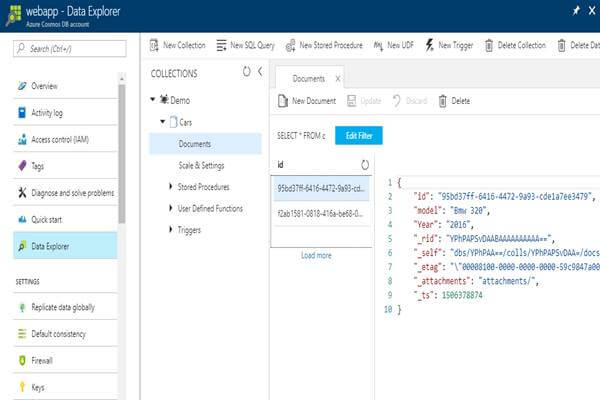This screenshot has width=600, height=400.
Task: Click the New Document page icon
Action: point(282,101)
